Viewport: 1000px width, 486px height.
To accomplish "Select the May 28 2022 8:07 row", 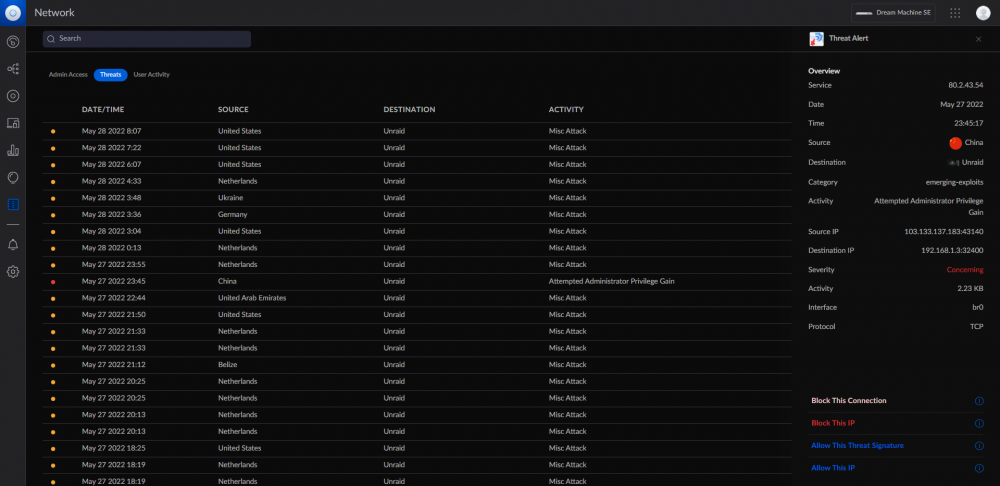I will point(417,131).
